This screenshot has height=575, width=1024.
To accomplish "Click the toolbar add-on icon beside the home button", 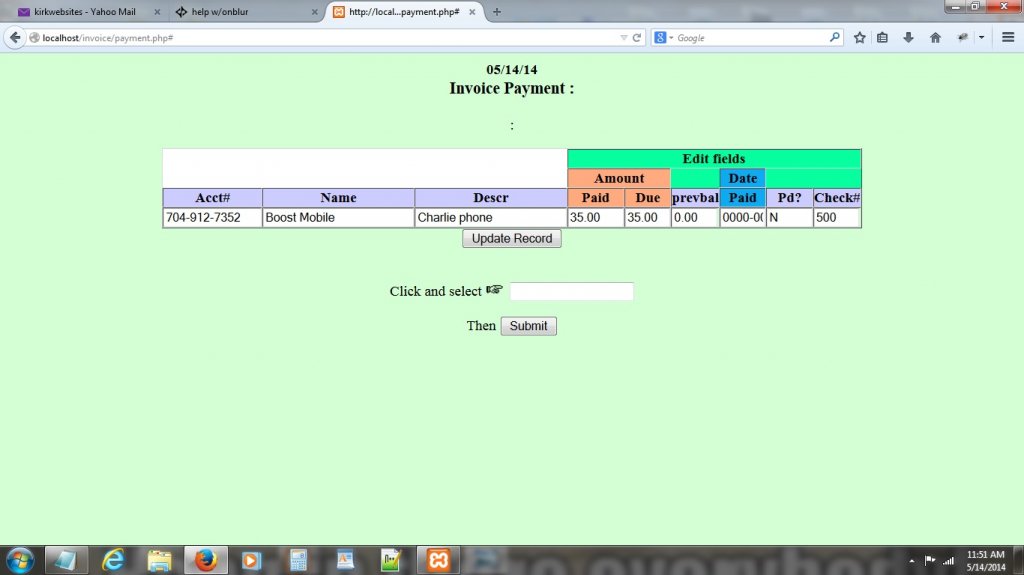I will point(963,38).
